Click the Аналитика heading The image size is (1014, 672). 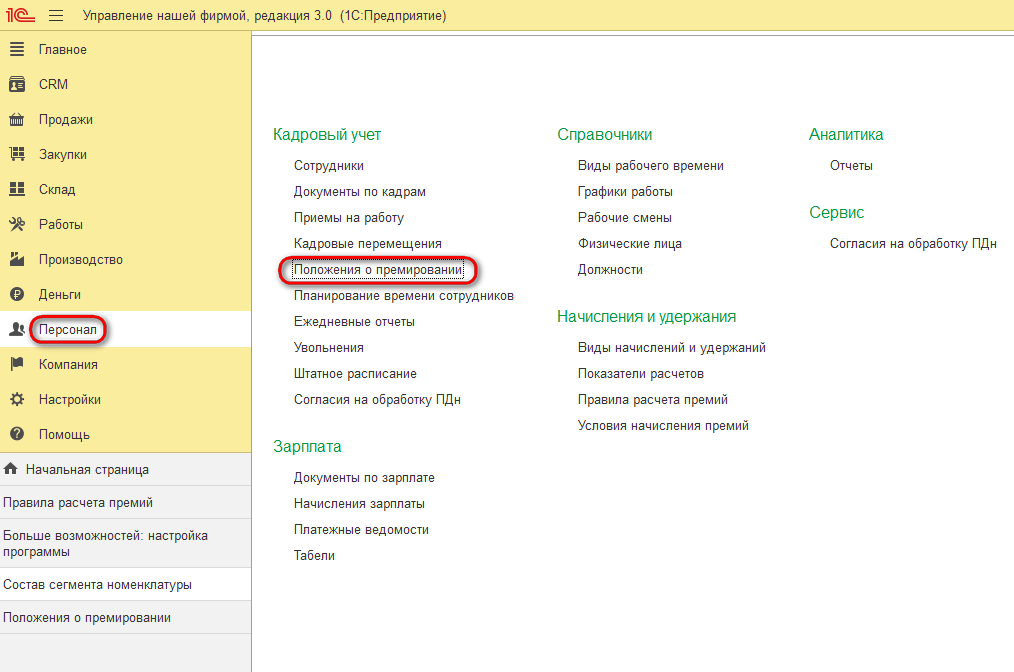tap(846, 135)
